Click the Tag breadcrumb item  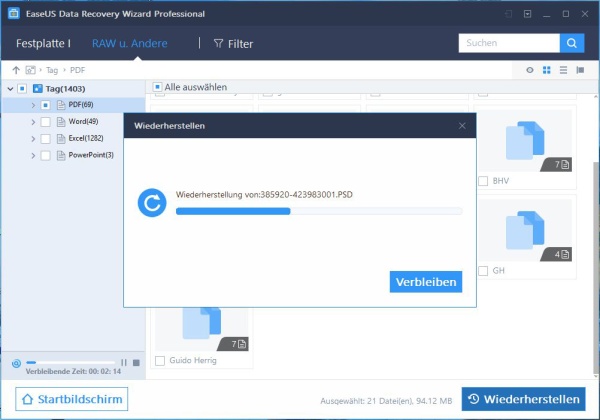point(52,70)
